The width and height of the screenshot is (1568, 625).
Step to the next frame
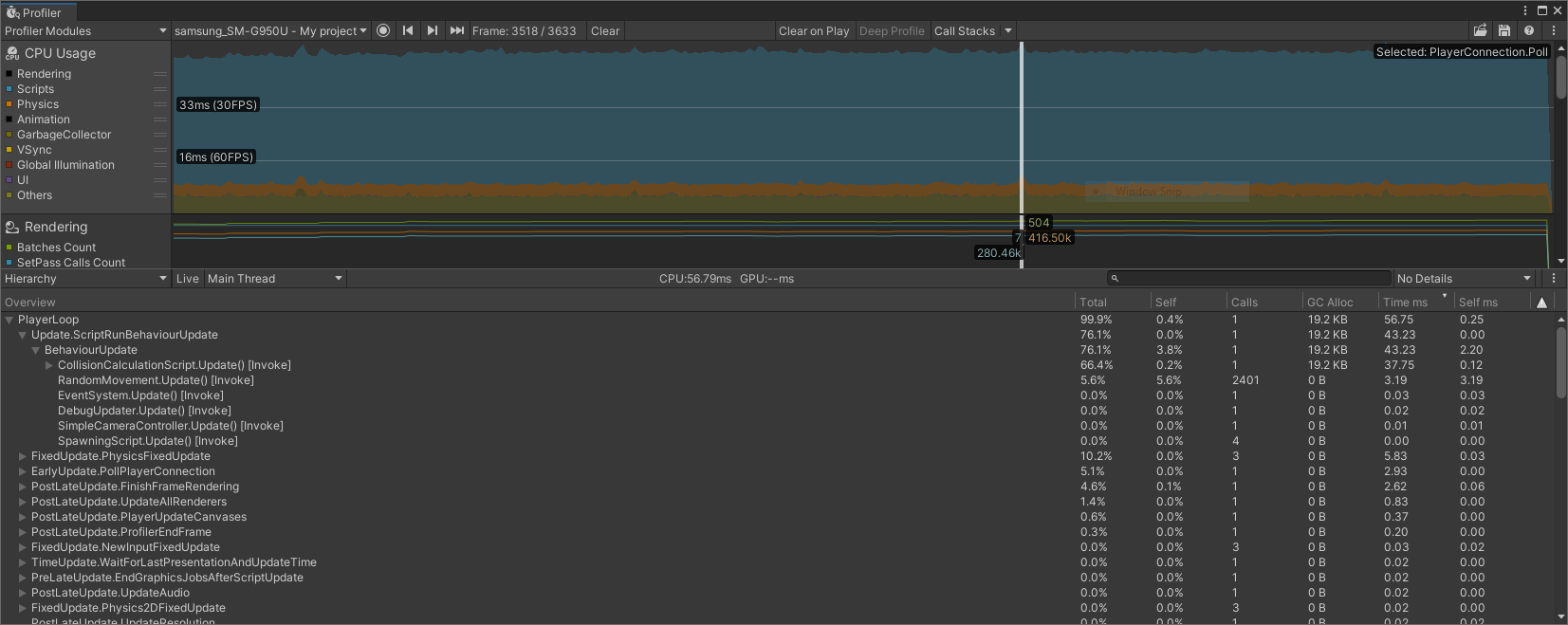click(x=433, y=30)
